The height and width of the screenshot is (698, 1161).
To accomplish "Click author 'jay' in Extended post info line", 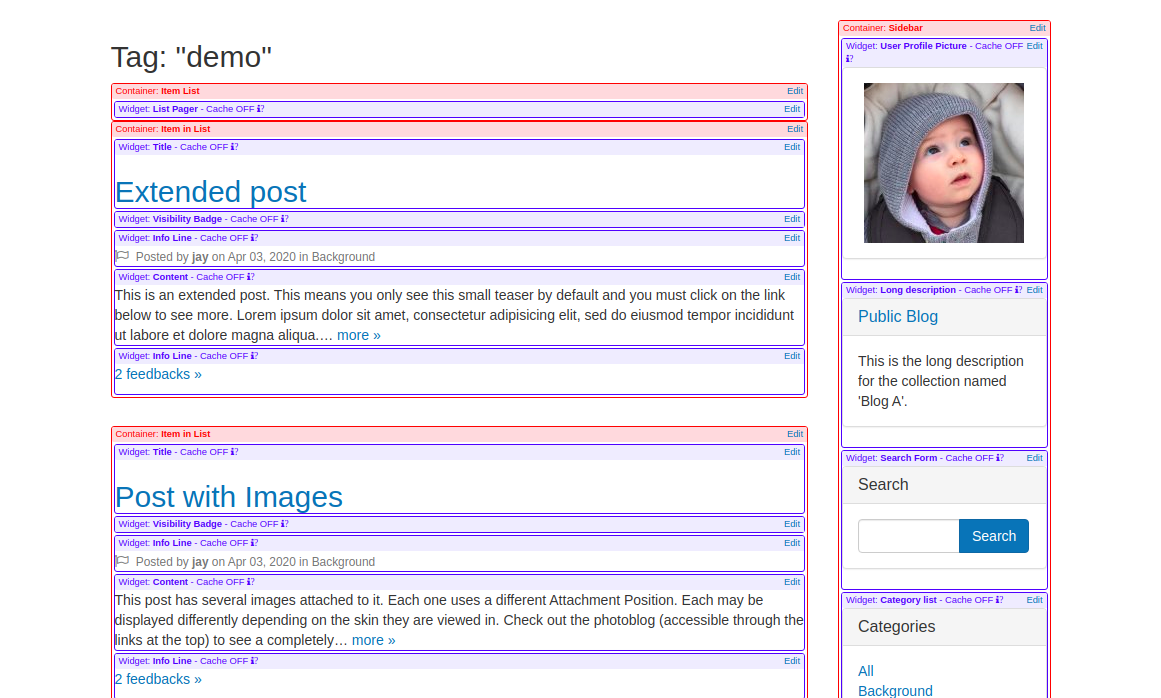I will pyautogui.click(x=200, y=257).
